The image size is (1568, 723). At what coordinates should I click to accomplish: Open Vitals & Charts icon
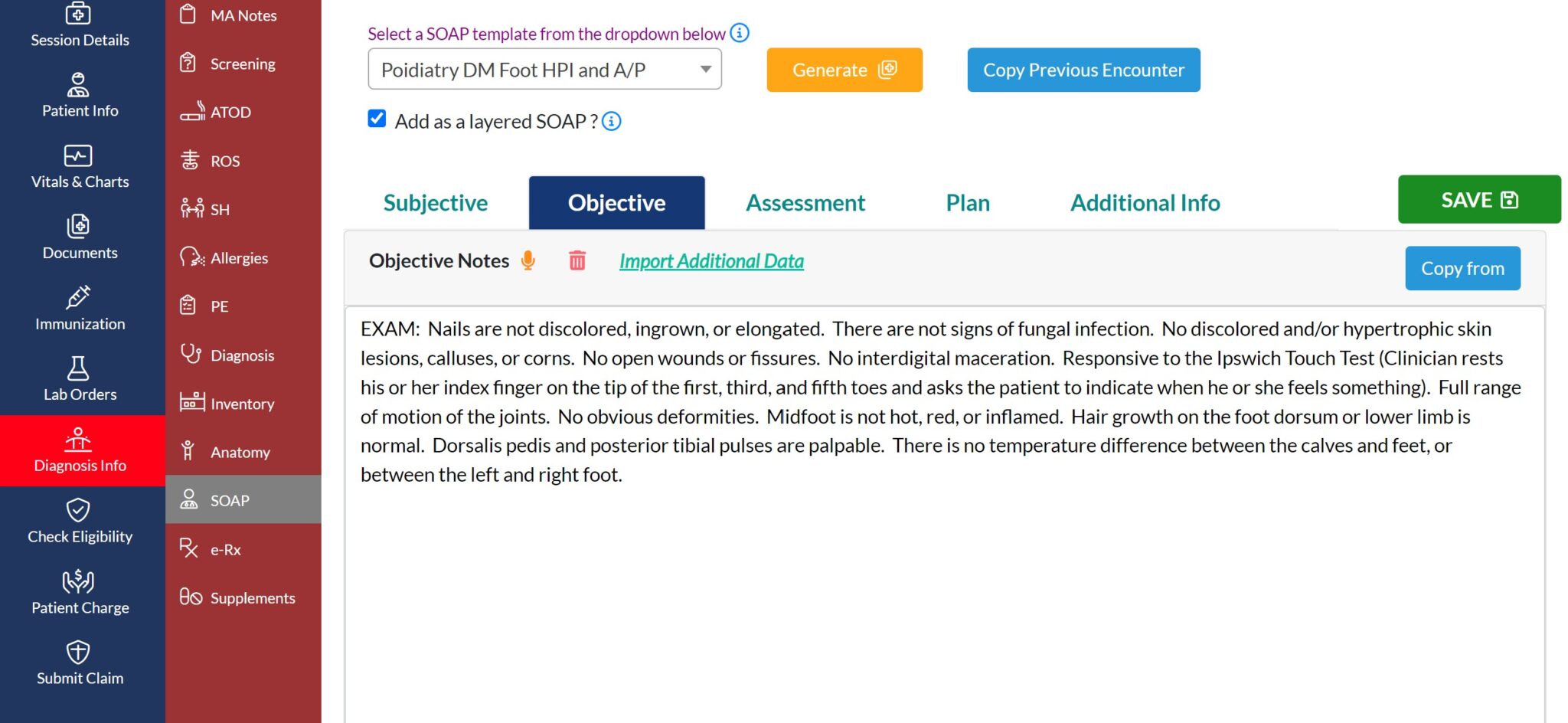point(78,155)
